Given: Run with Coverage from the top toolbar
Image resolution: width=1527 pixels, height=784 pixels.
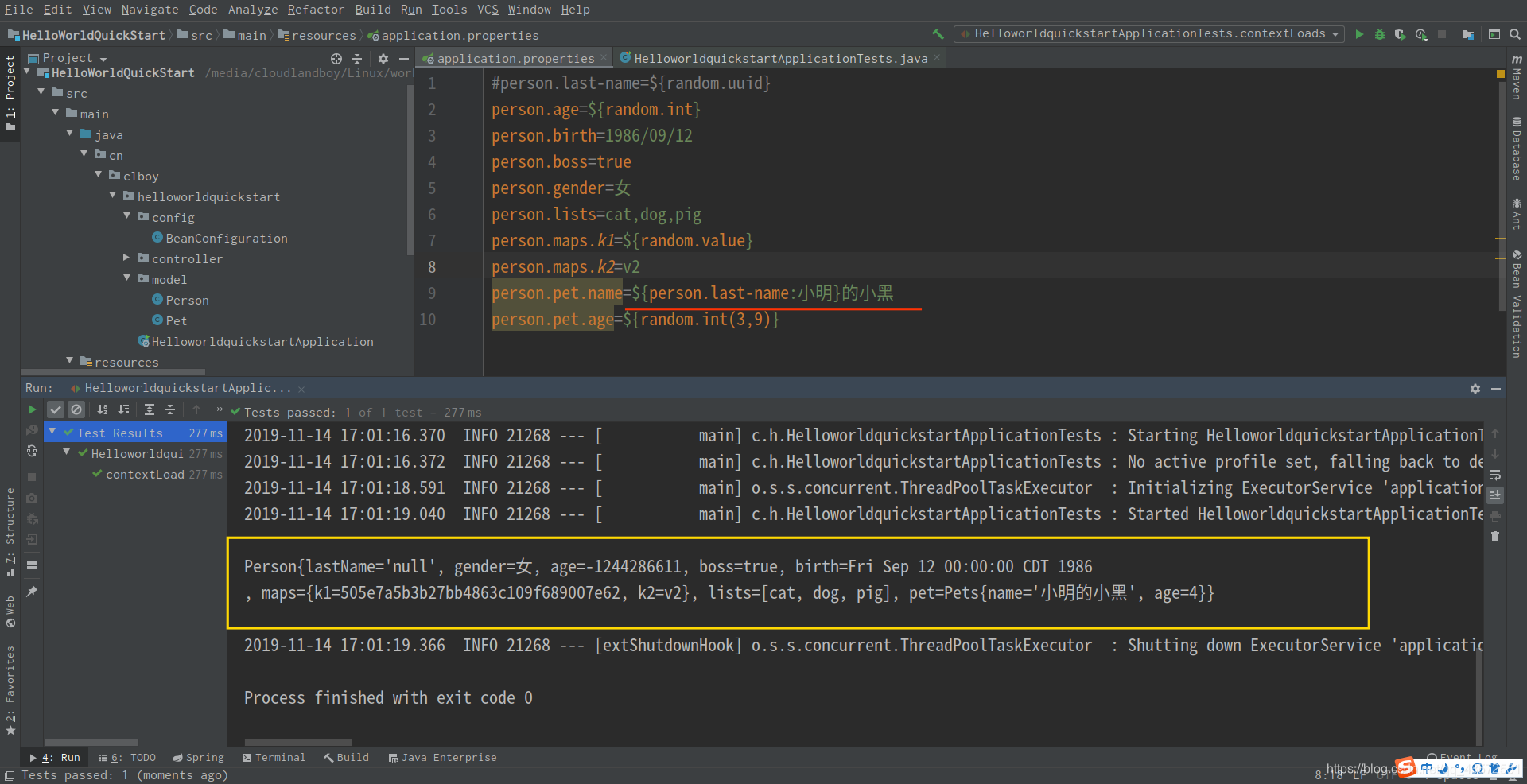Looking at the screenshot, I should 1401,34.
